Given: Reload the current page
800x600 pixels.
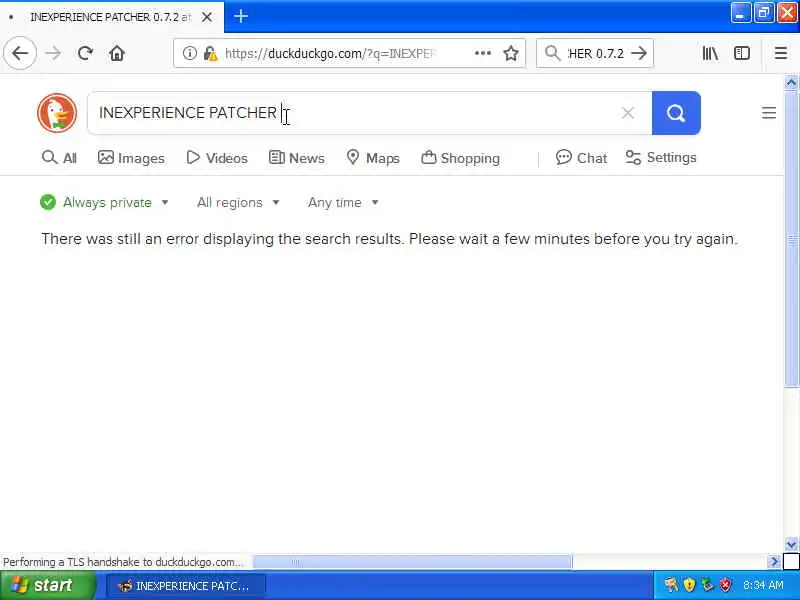Looking at the screenshot, I should (85, 53).
